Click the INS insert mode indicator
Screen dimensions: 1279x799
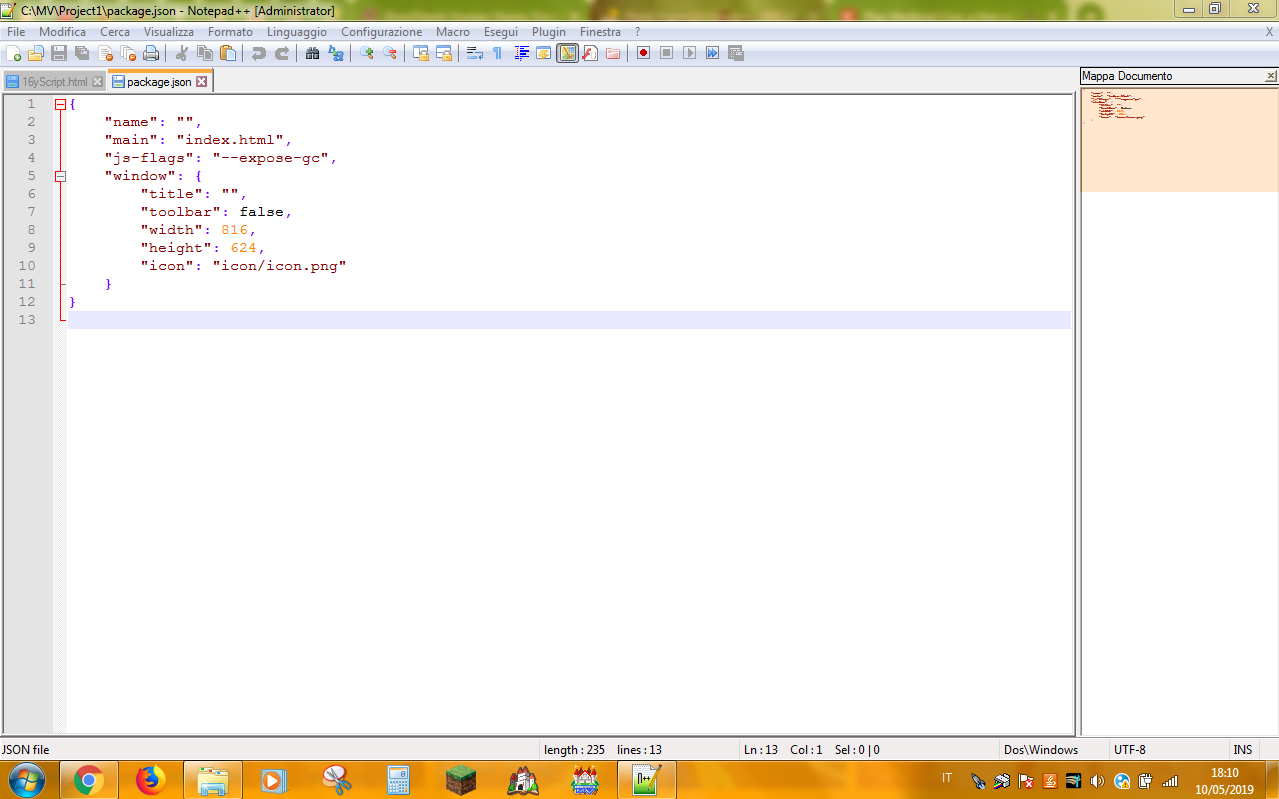(x=1243, y=750)
